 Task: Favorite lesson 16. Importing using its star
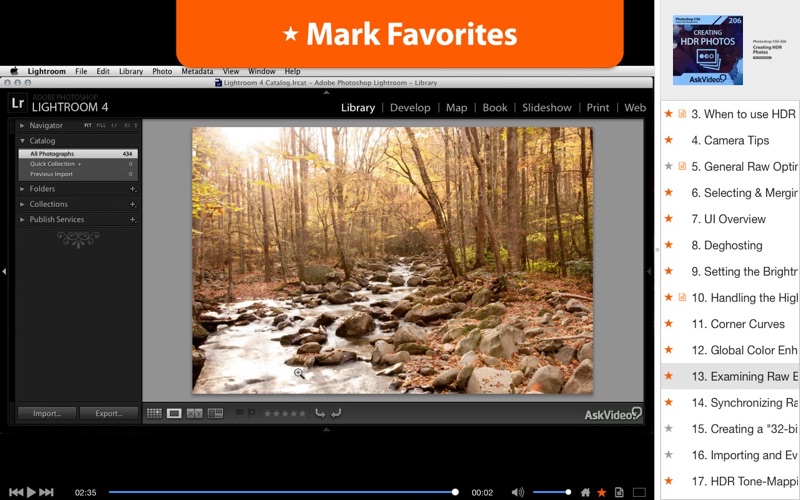tap(668, 455)
